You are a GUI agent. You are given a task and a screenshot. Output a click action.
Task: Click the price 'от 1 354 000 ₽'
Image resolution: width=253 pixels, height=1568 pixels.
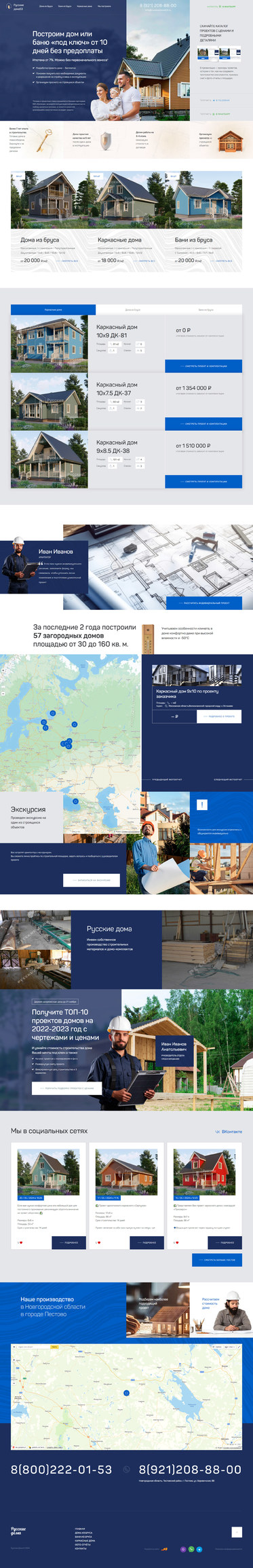193,388
